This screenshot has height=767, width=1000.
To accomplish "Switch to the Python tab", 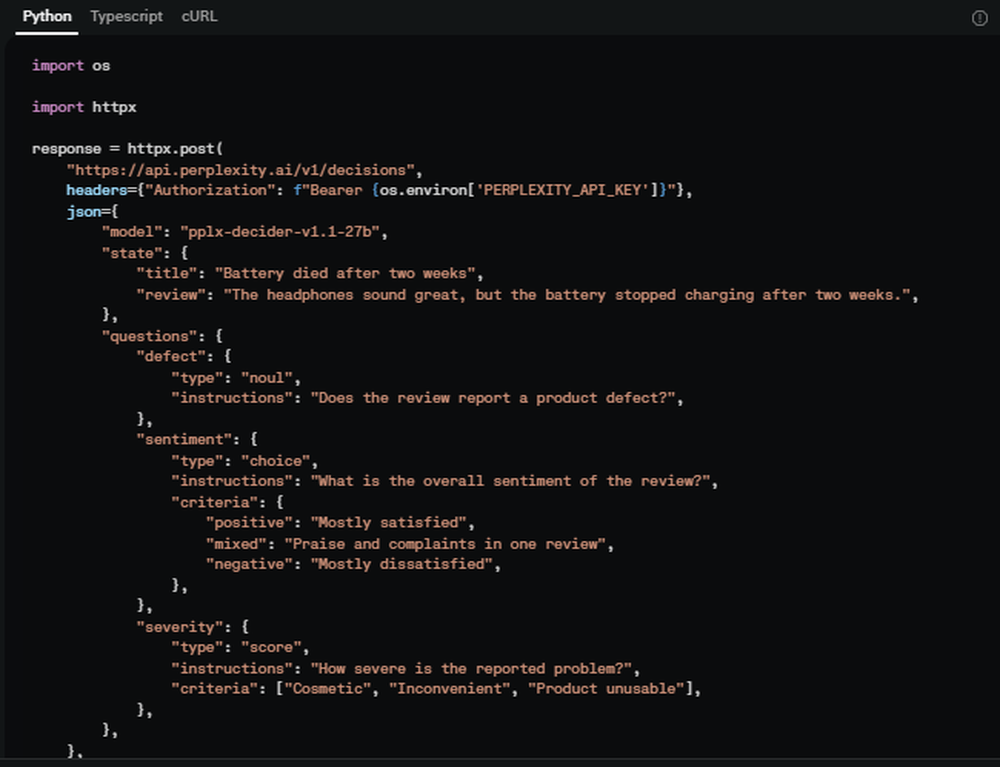I will click(x=47, y=17).
